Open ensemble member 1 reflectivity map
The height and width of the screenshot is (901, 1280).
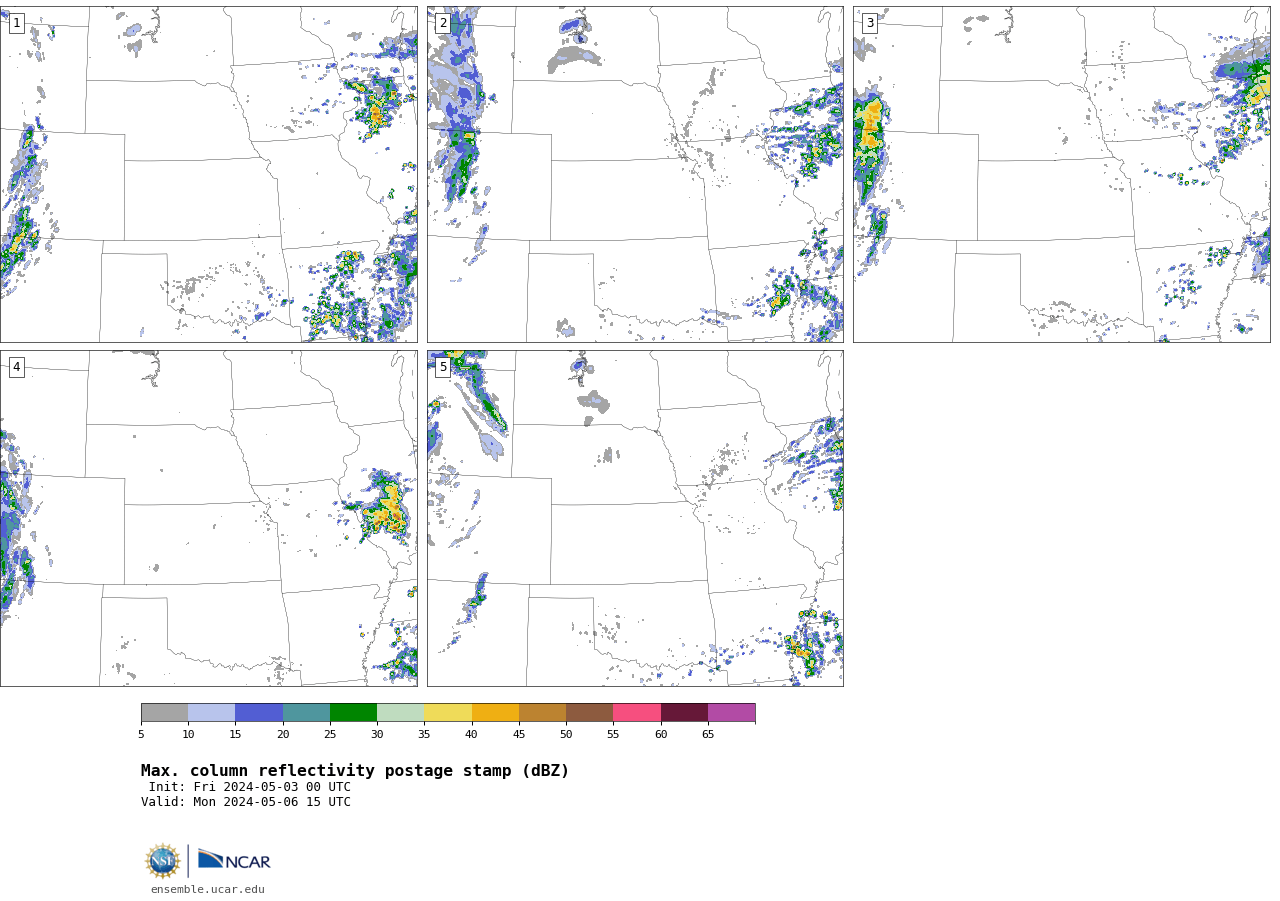click(208, 174)
